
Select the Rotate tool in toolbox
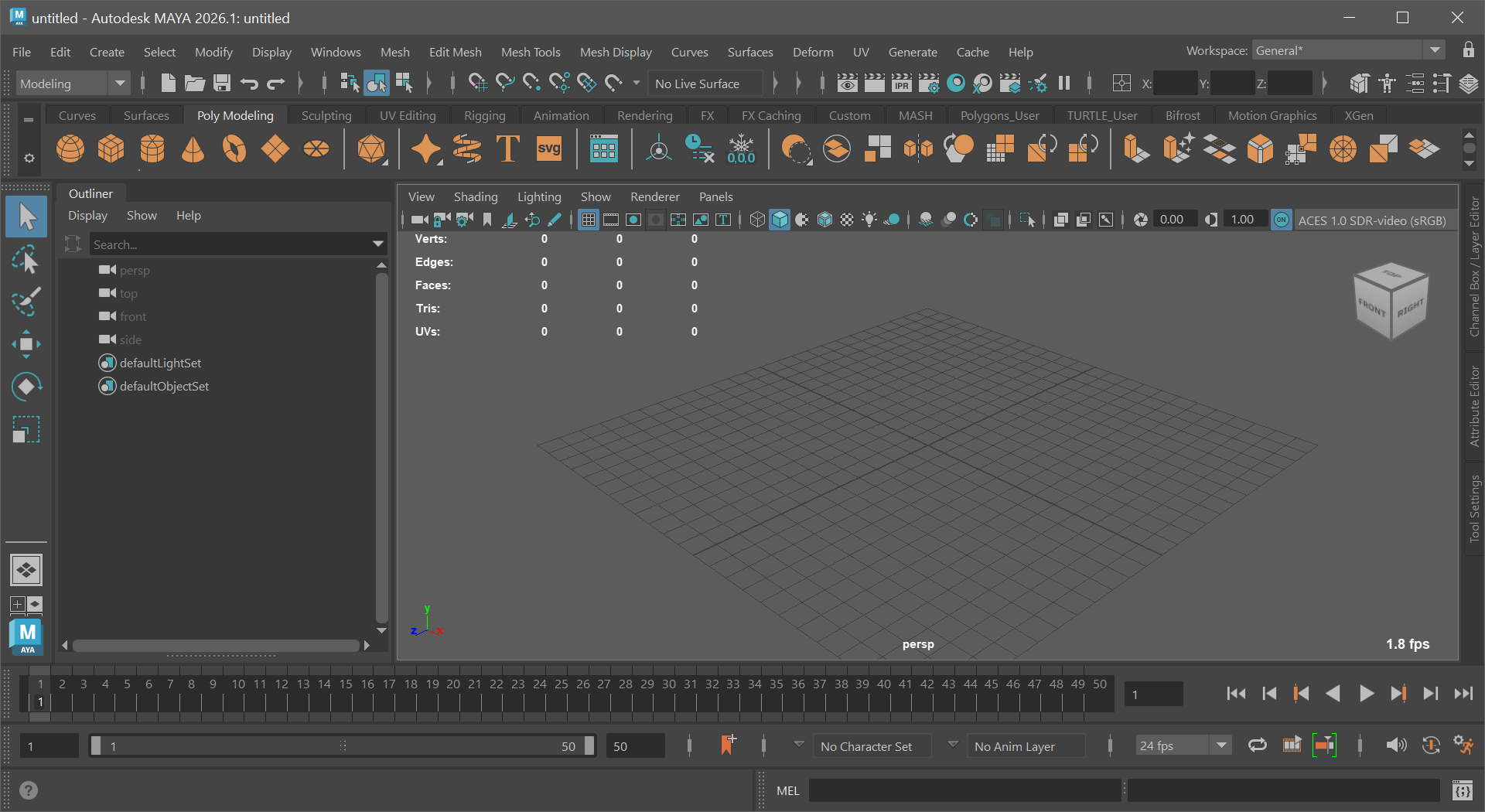26,387
